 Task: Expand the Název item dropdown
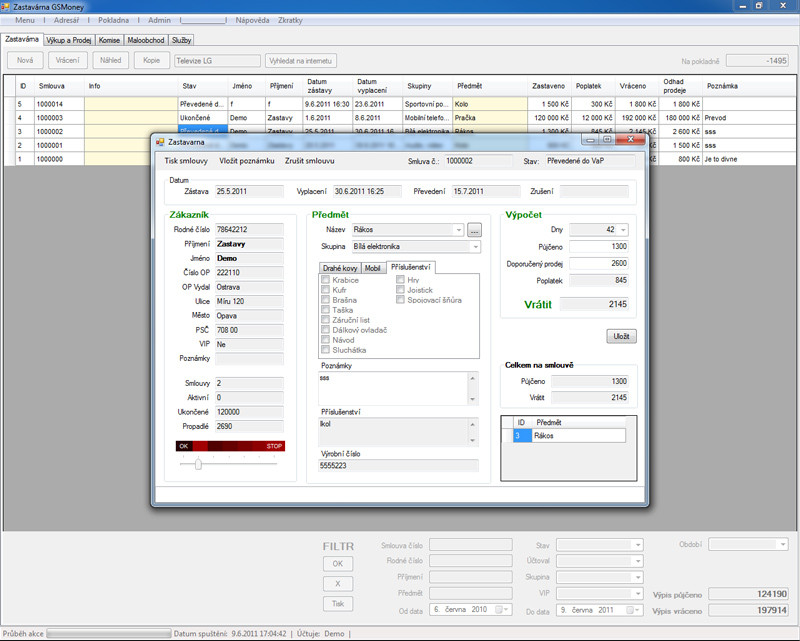(459, 230)
